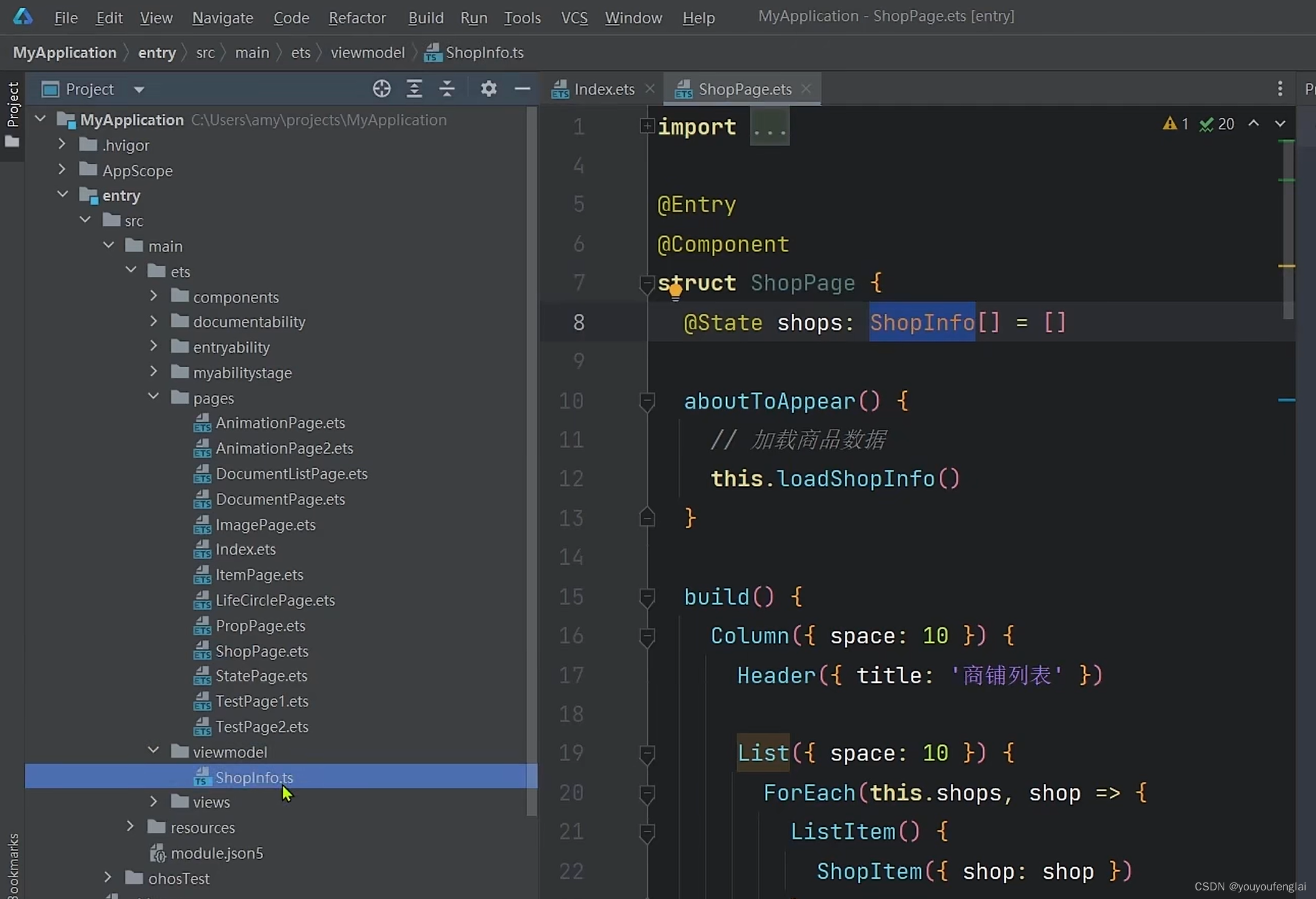Select DocumentListPage.ets in the tree
This screenshot has width=1316, height=899.
[291, 474]
